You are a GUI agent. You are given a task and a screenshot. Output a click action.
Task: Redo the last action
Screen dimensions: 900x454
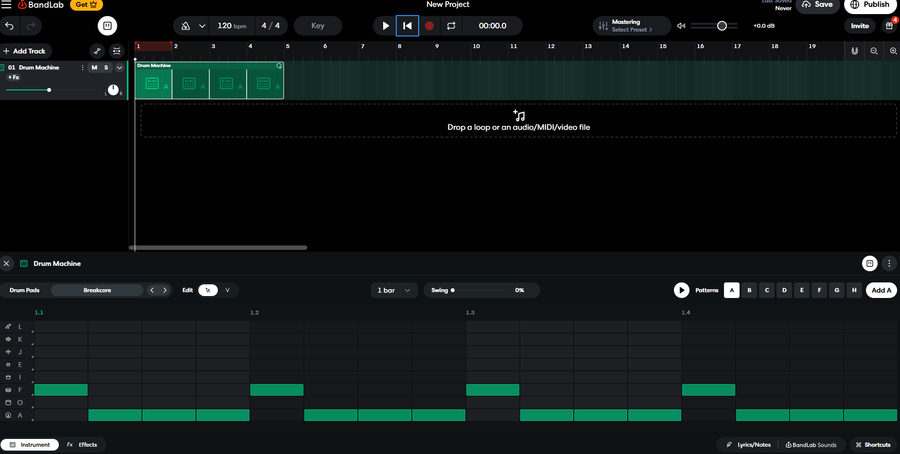[x=31, y=26]
